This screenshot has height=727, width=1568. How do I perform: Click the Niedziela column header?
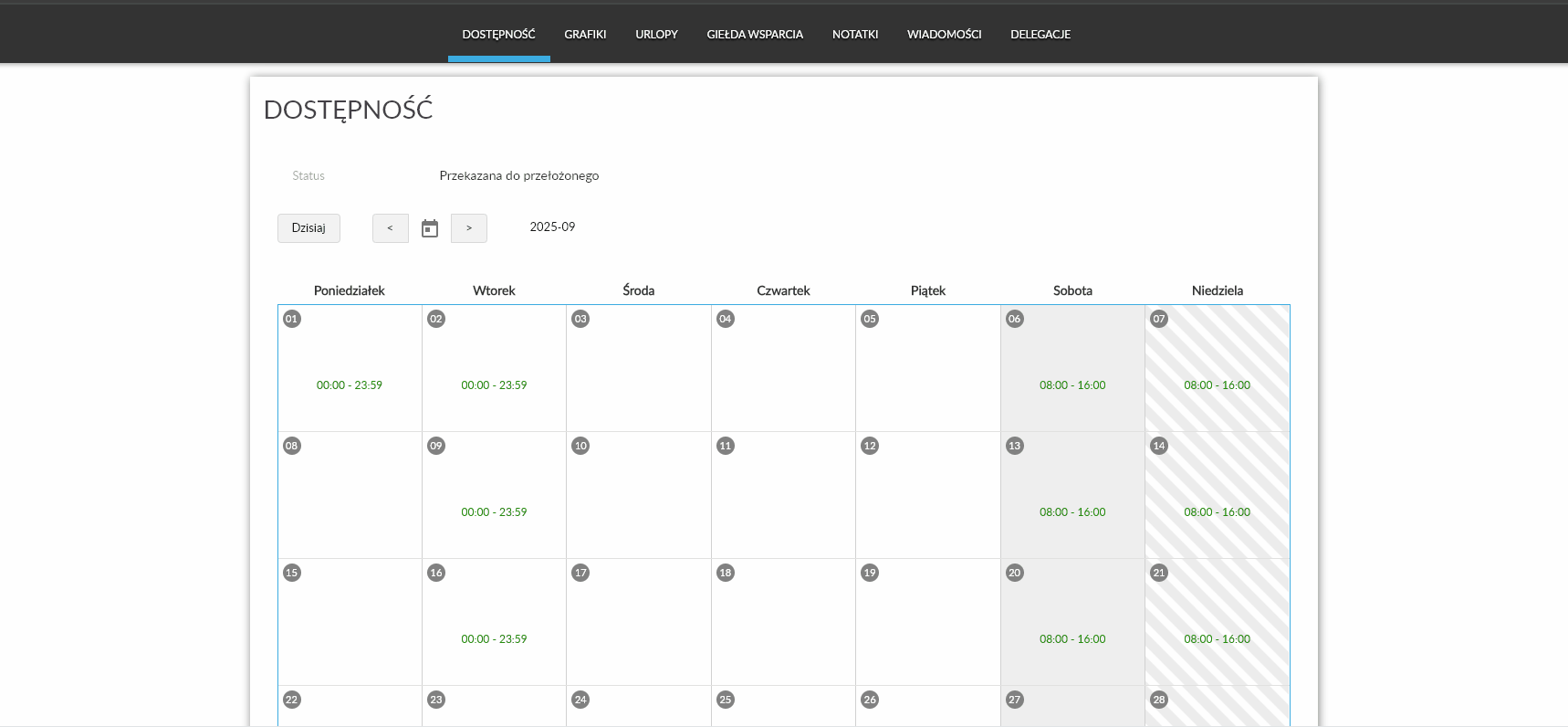coord(1218,290)
